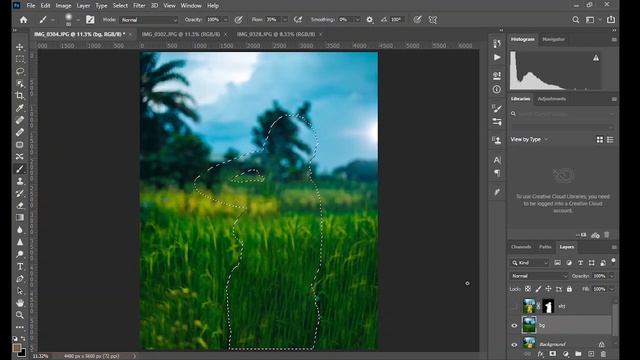Select the Move tool
Viewport: 640px width, 360px height.
click(x=20, y=47)
